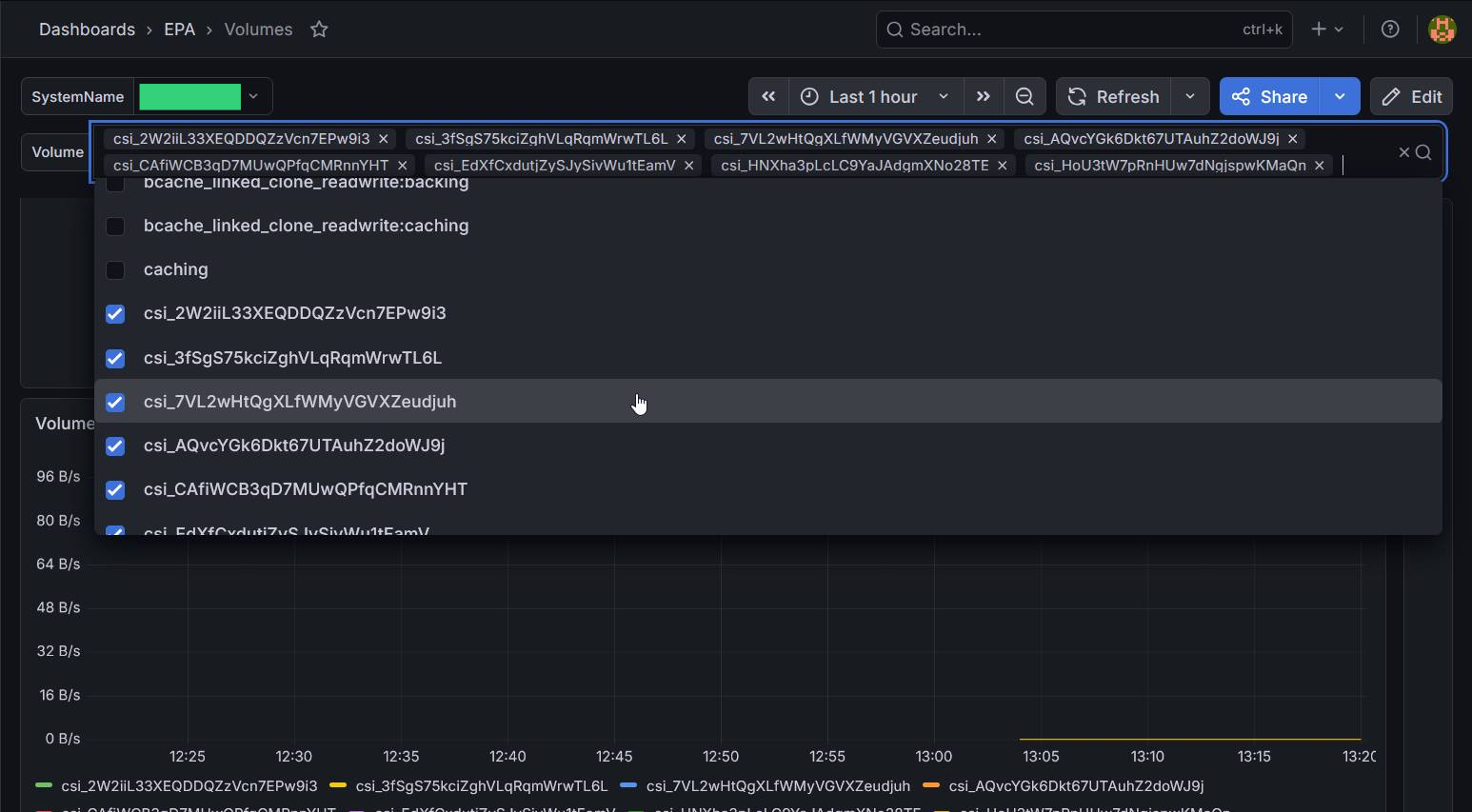Remove csi_CAfiWCB3qD7MUwQPfqCMRnnYHT tag

(x=403, y=166)
